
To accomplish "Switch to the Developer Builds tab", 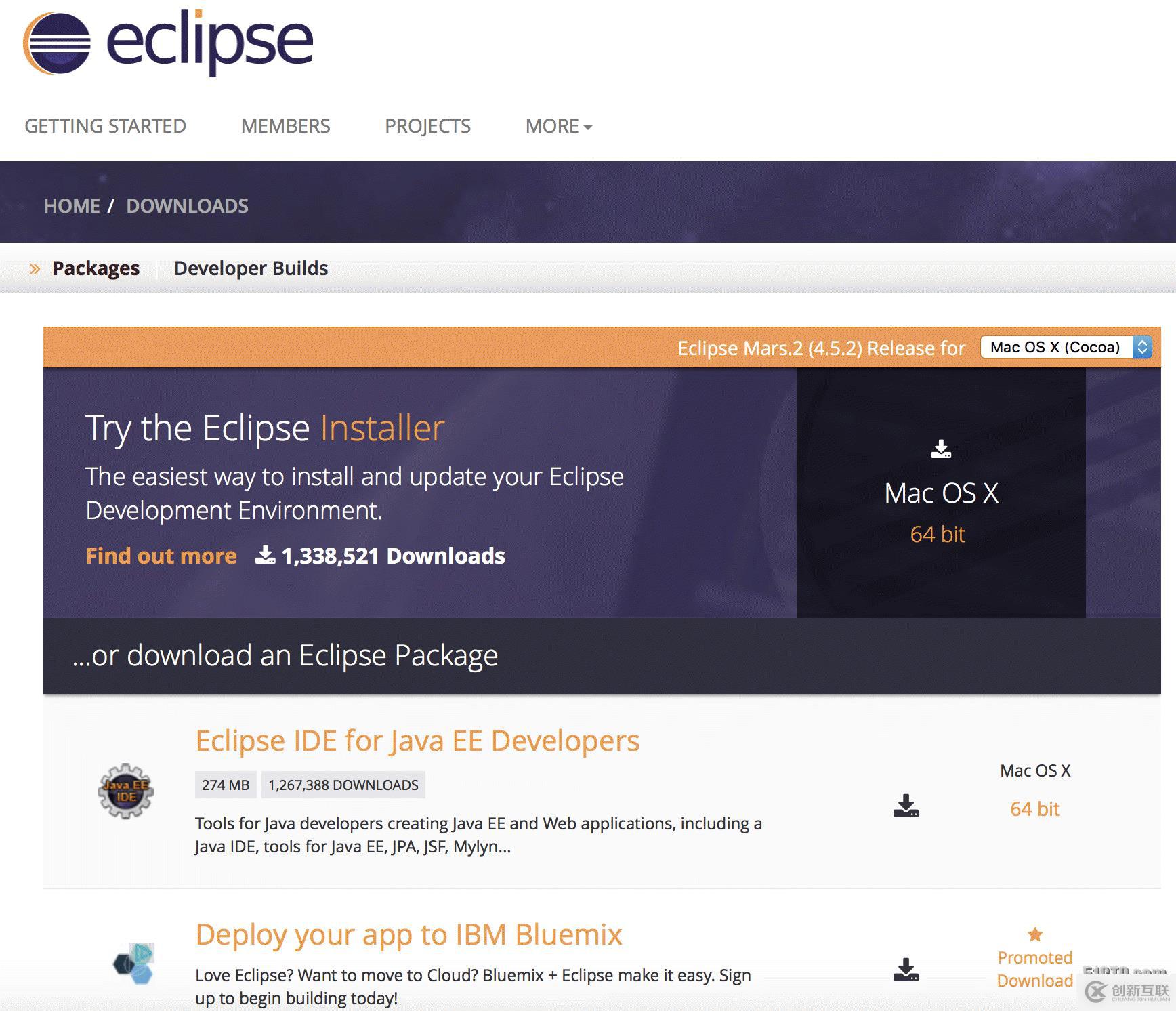I will point(251,268).
